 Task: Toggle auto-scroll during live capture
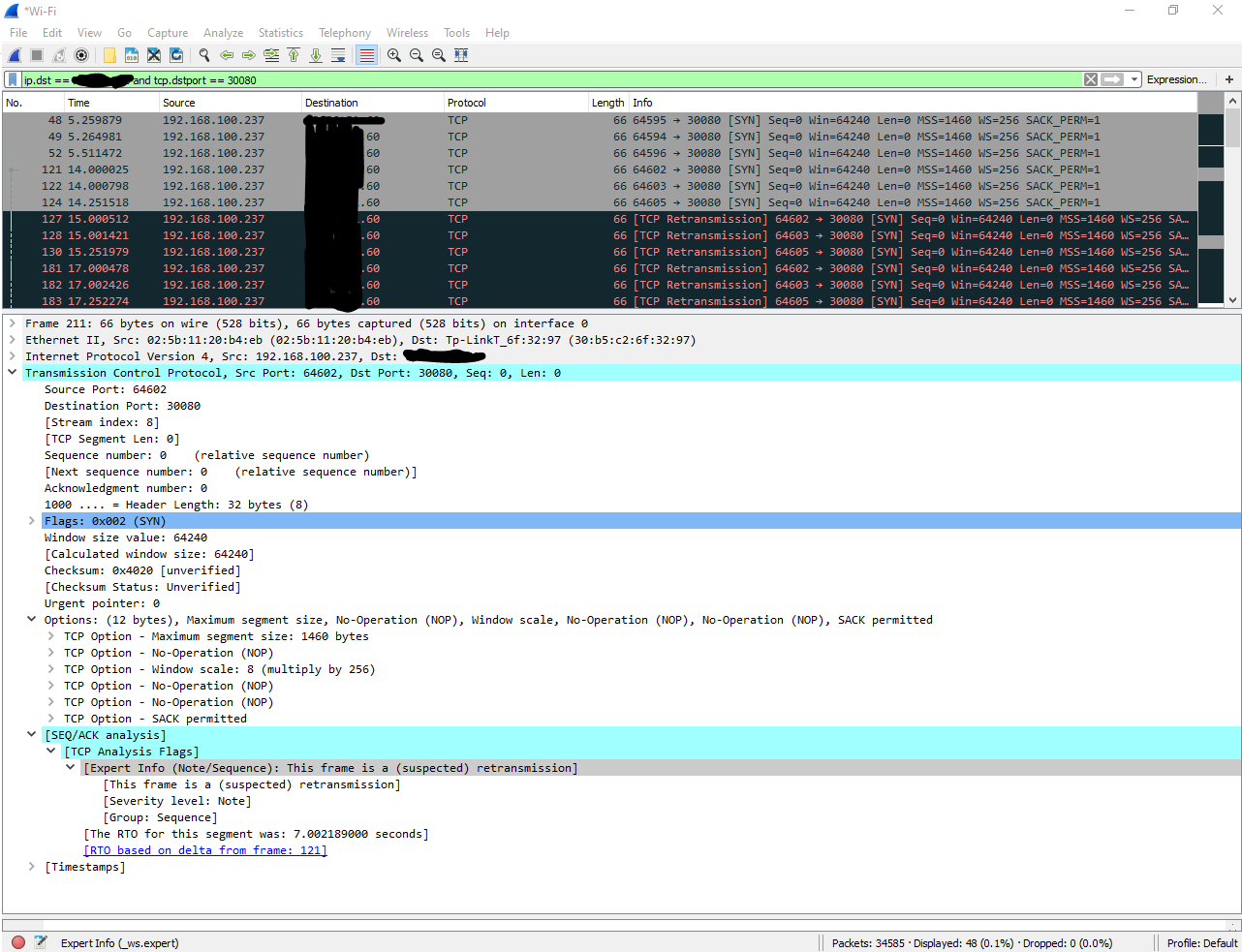tap(338, 55)
